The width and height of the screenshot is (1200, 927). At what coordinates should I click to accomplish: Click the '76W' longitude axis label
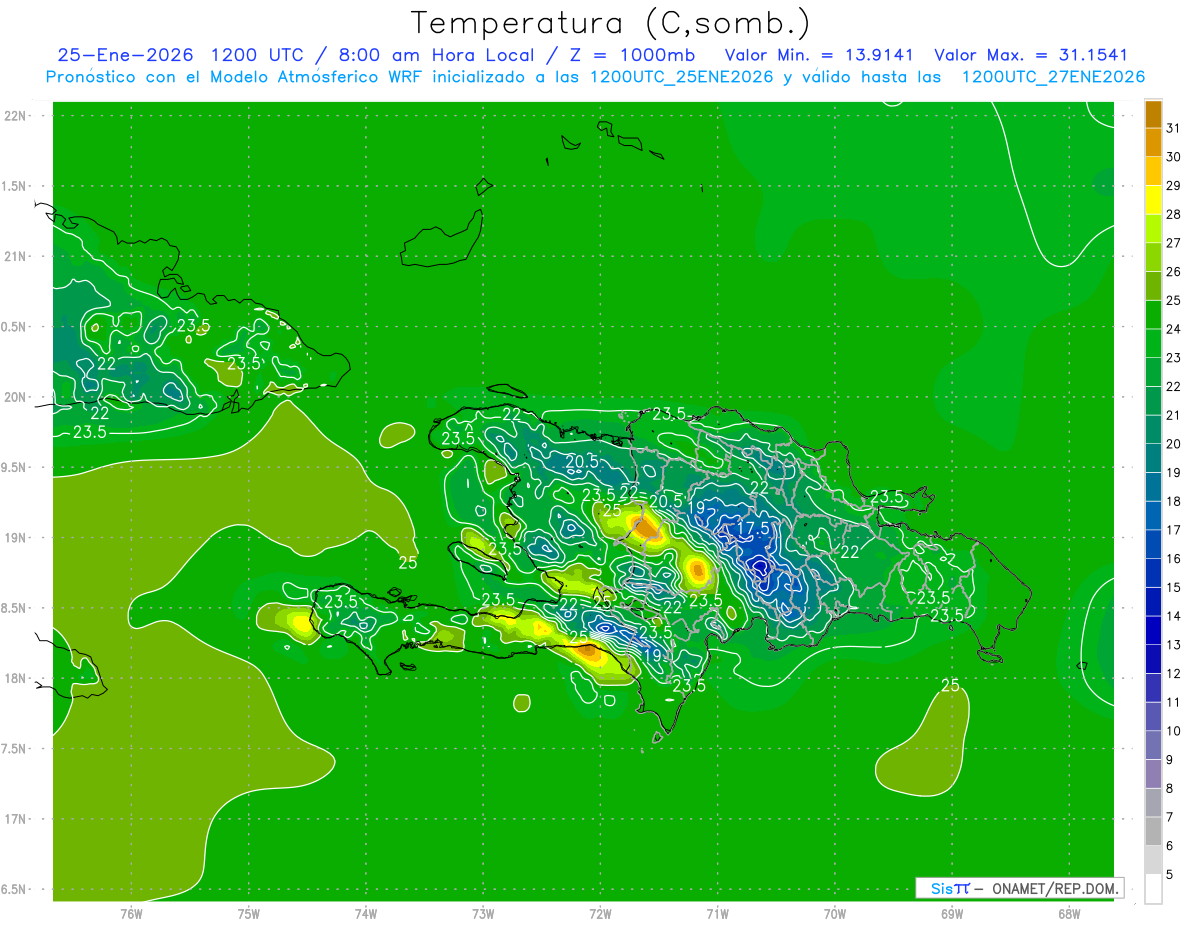[131, 913]
